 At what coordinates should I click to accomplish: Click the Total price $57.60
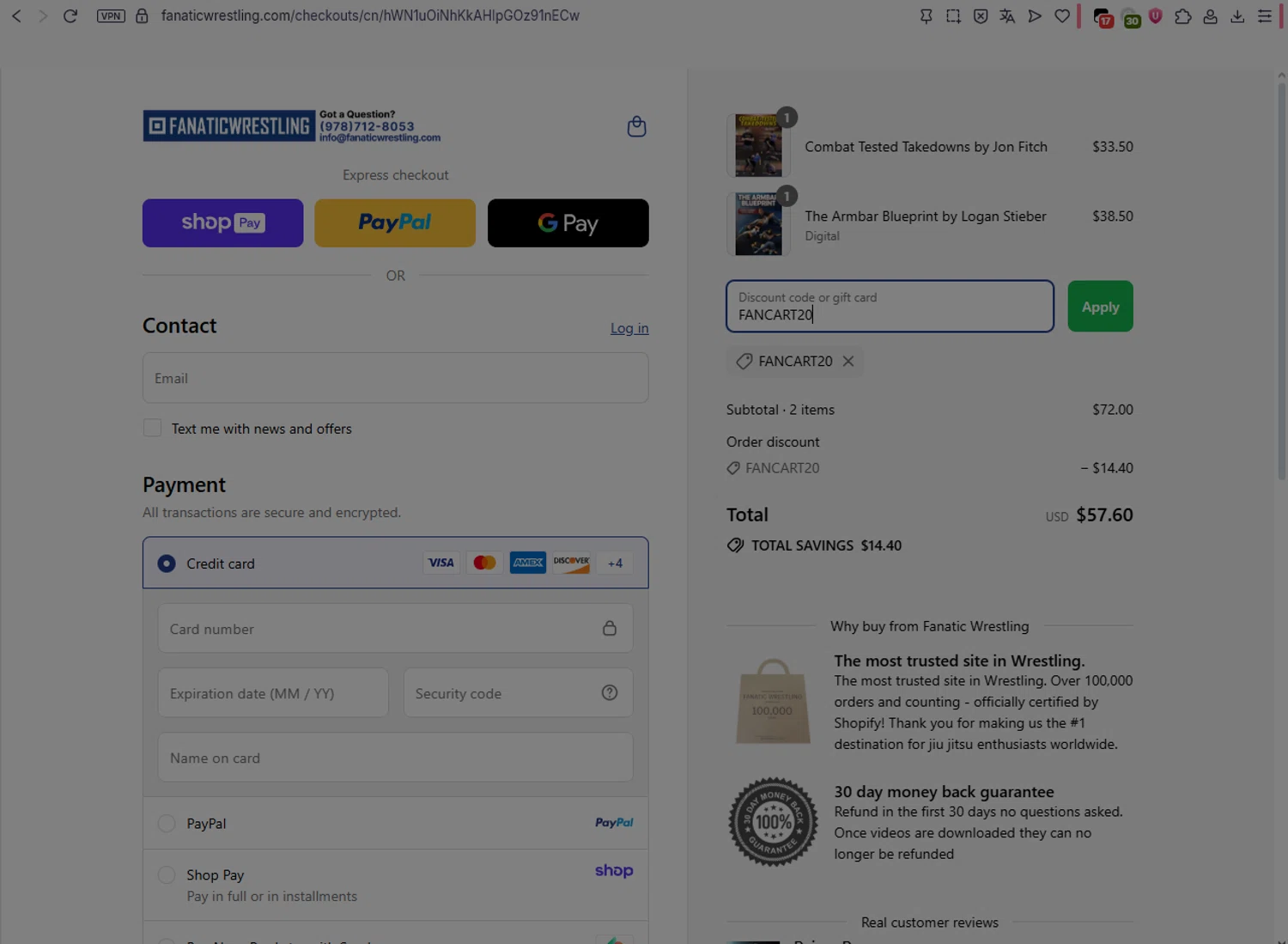(x=1104, y=515)
